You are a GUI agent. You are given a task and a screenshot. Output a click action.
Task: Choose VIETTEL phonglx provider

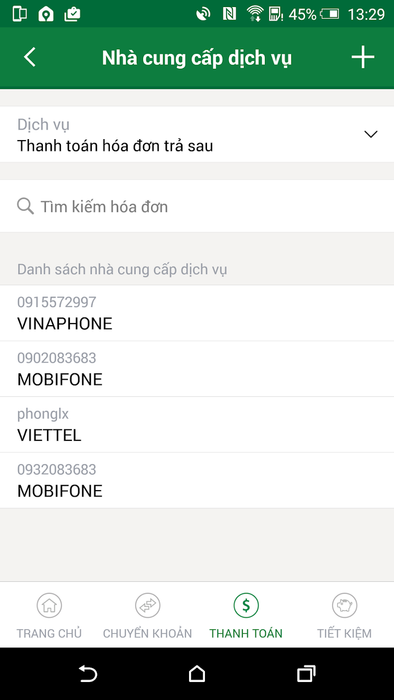click(197, 425)
